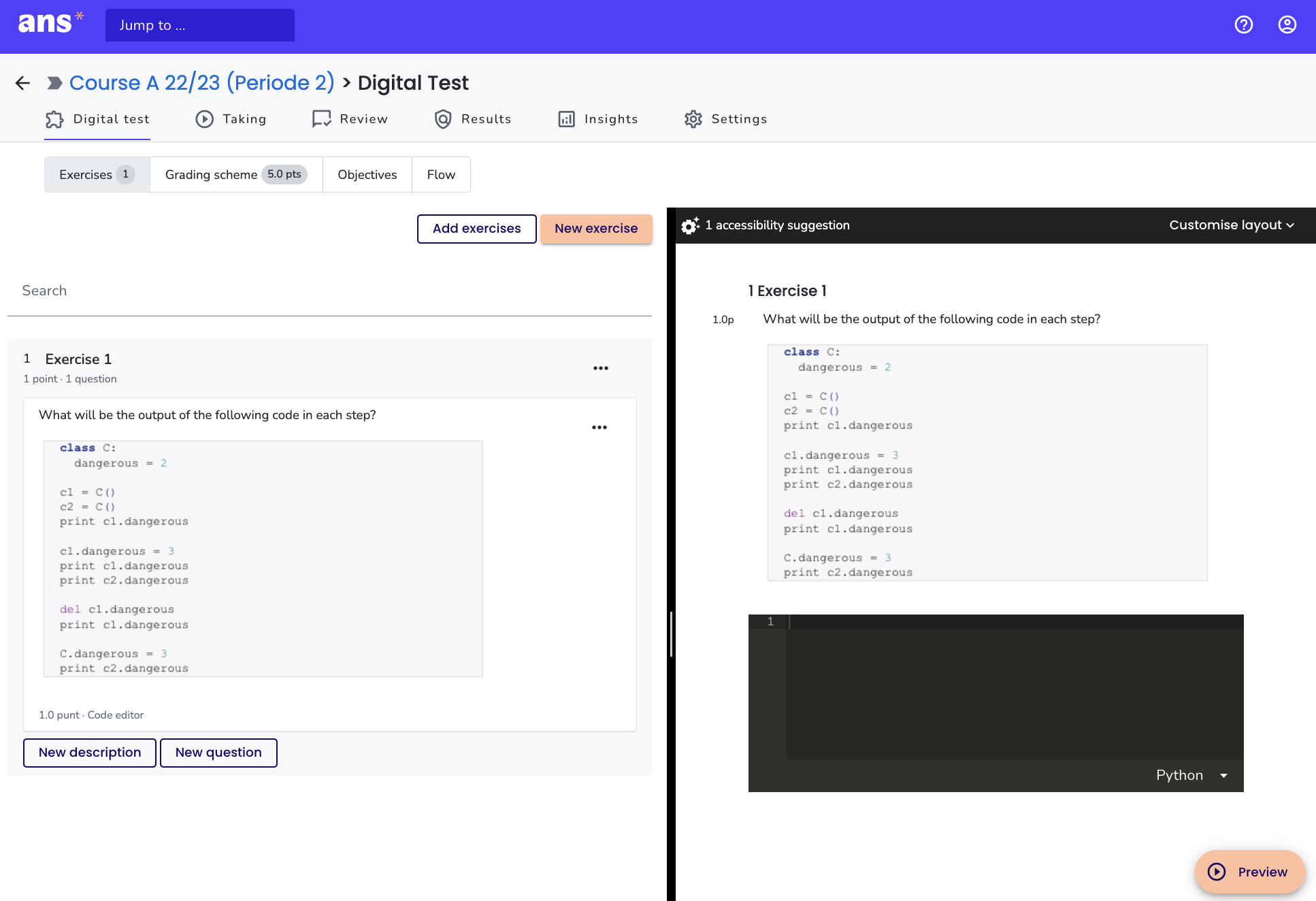The width and height of the screenshot is (1316, 901).
Task: Open the Grading scheme sub-tab
Action: (236, 175)
